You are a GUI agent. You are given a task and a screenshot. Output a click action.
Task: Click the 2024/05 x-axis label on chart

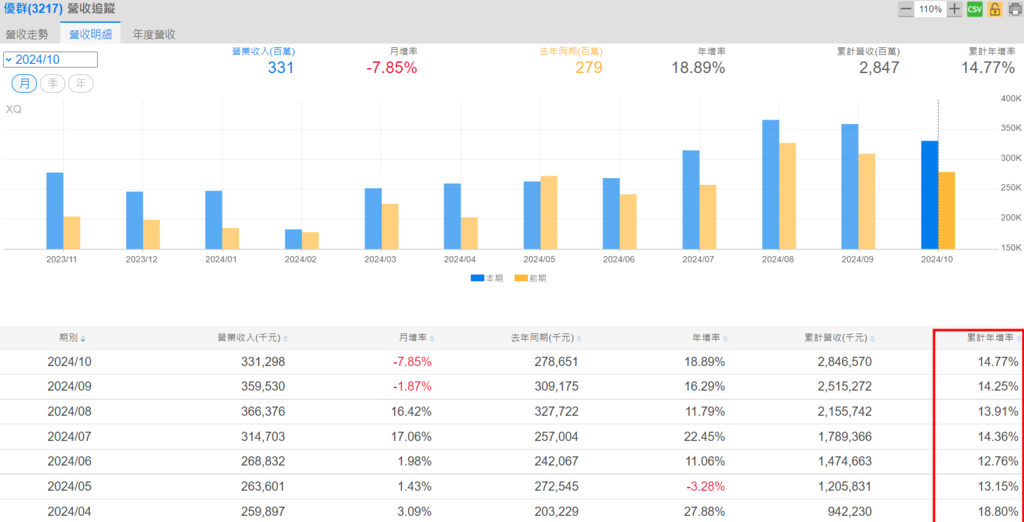click(x=540, y=259)
